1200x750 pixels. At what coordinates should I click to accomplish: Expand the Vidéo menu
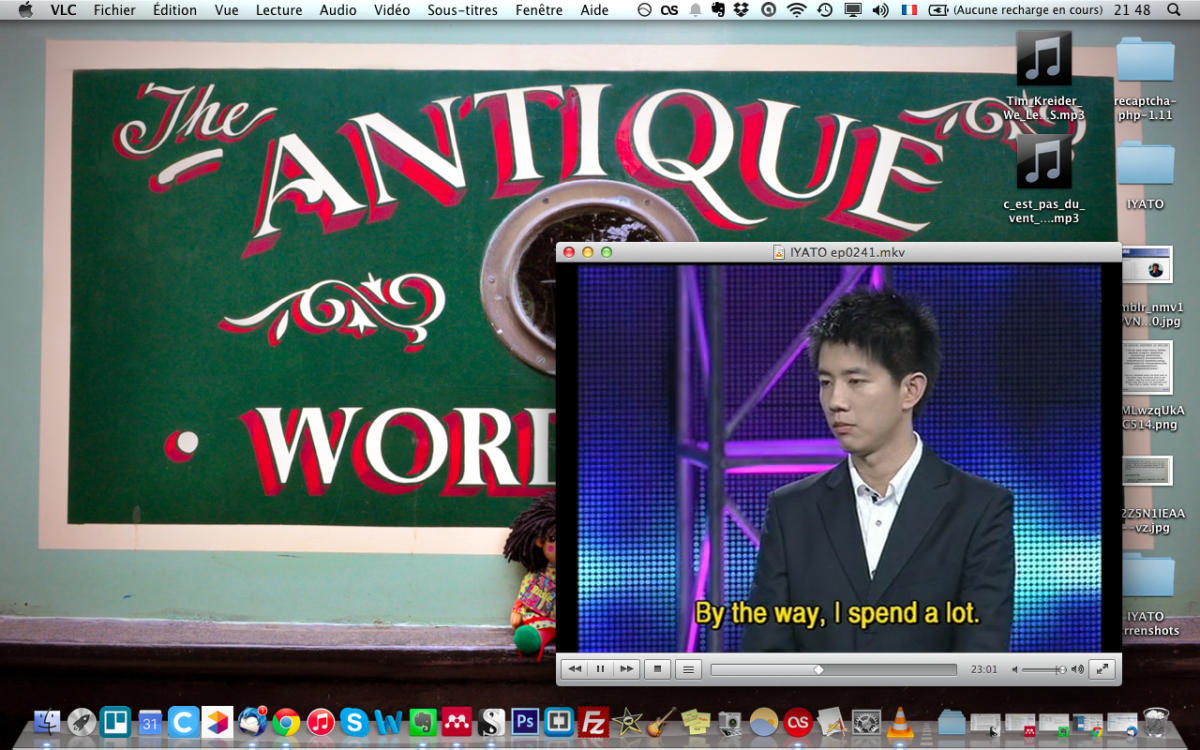coord(392,10)
